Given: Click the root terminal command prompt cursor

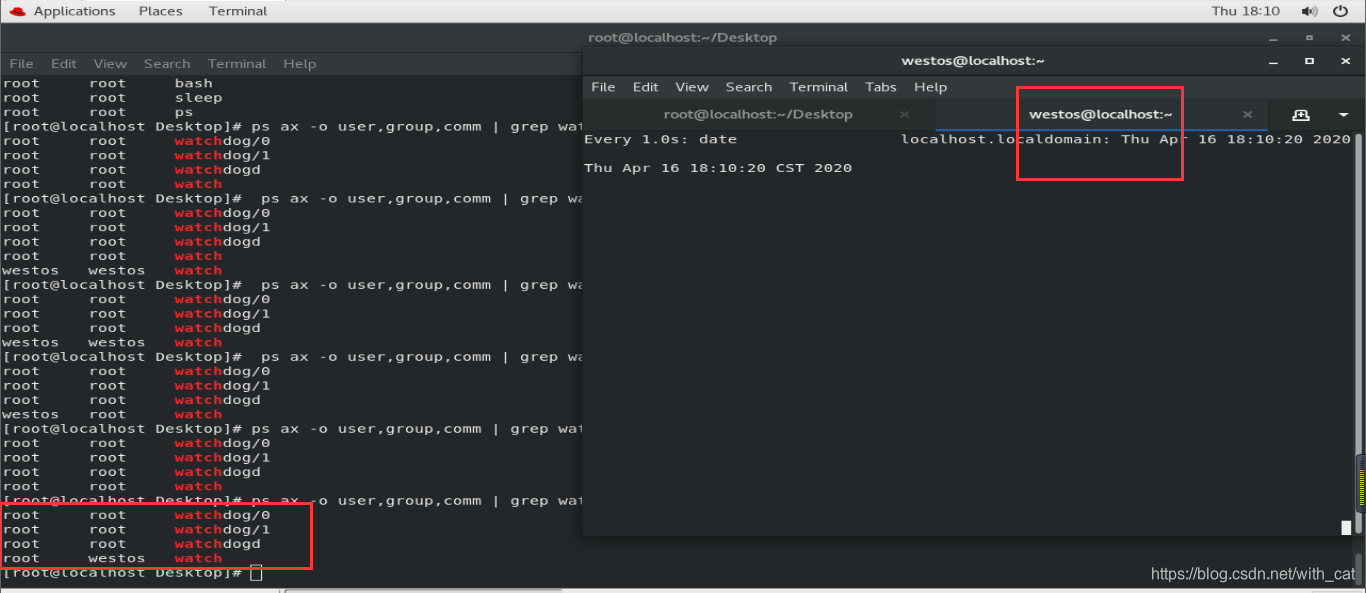Looking at the screenshot, I should [256, 573].
